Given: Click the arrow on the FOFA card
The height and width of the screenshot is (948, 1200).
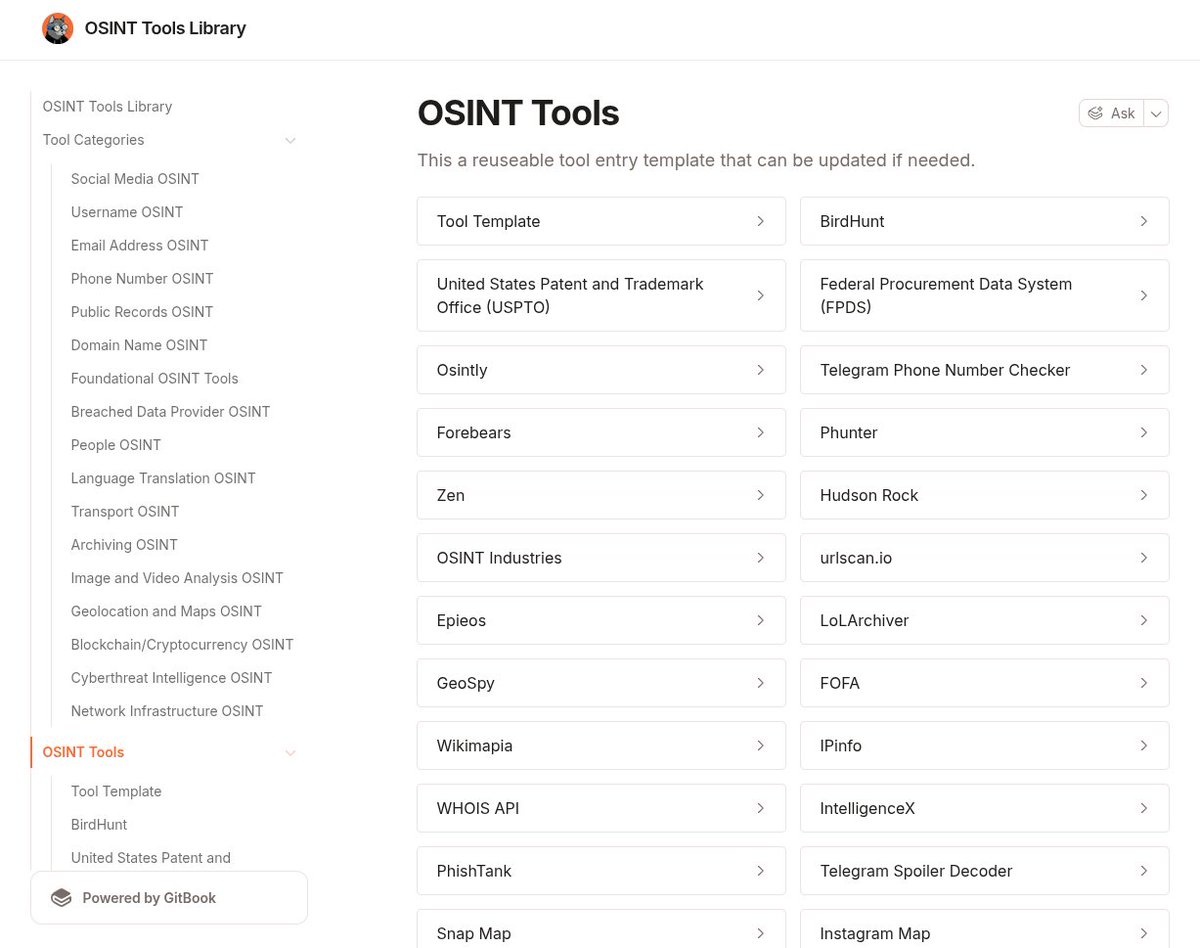Looking at the screenshot, I should pyautogui.click(x=1144, y=683).
